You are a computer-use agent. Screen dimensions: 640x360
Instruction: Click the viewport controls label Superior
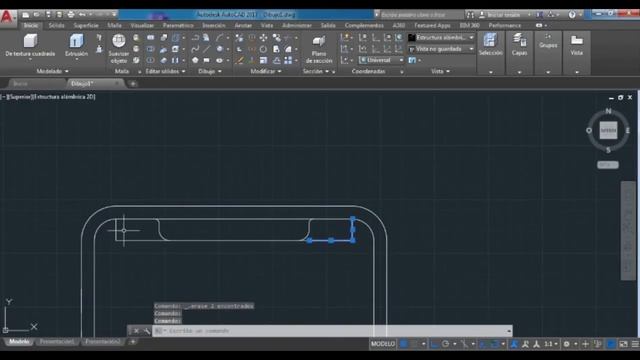point(20,97)
